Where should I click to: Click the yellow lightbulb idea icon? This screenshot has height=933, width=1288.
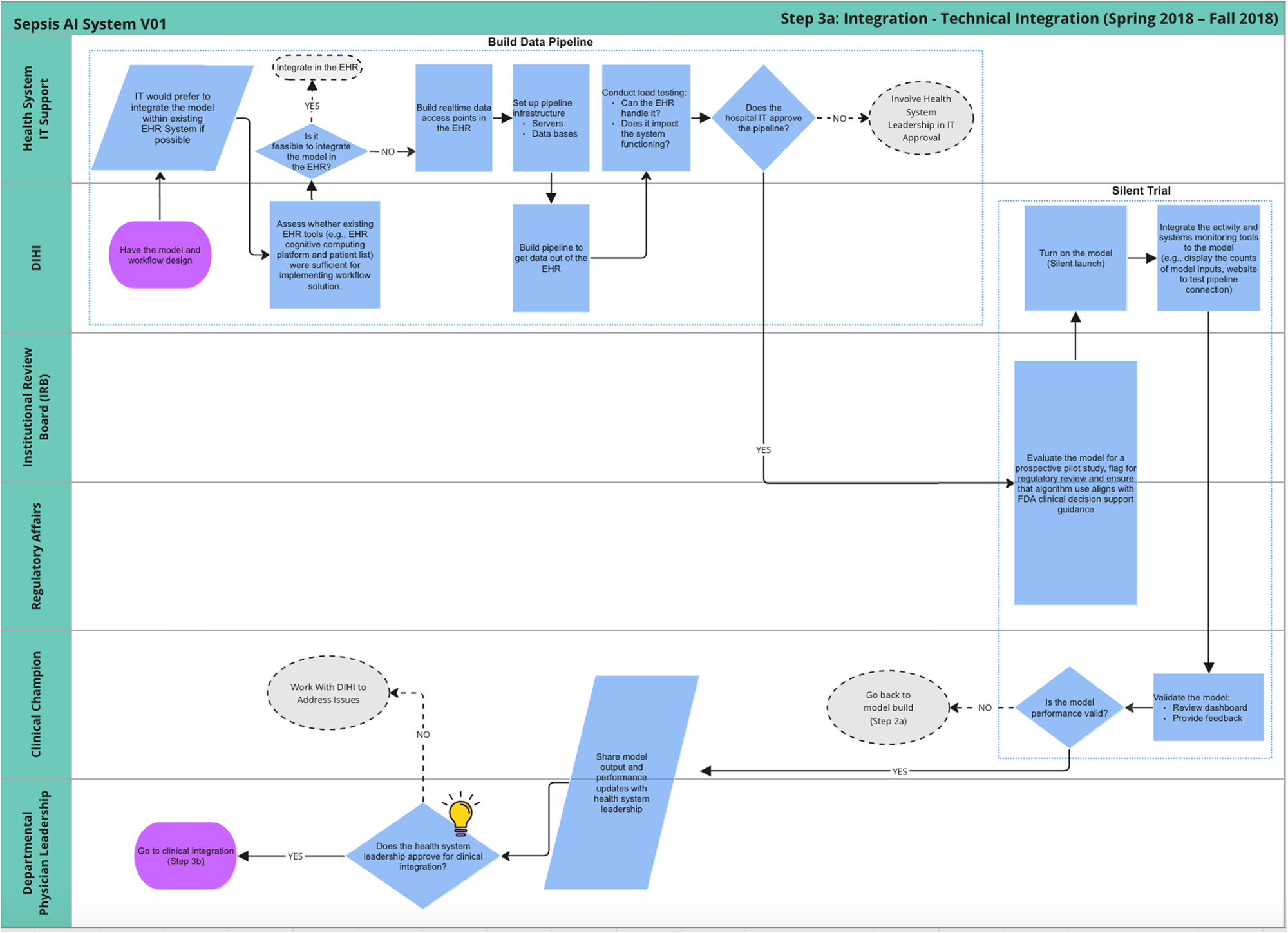click(x=460, y=814)
